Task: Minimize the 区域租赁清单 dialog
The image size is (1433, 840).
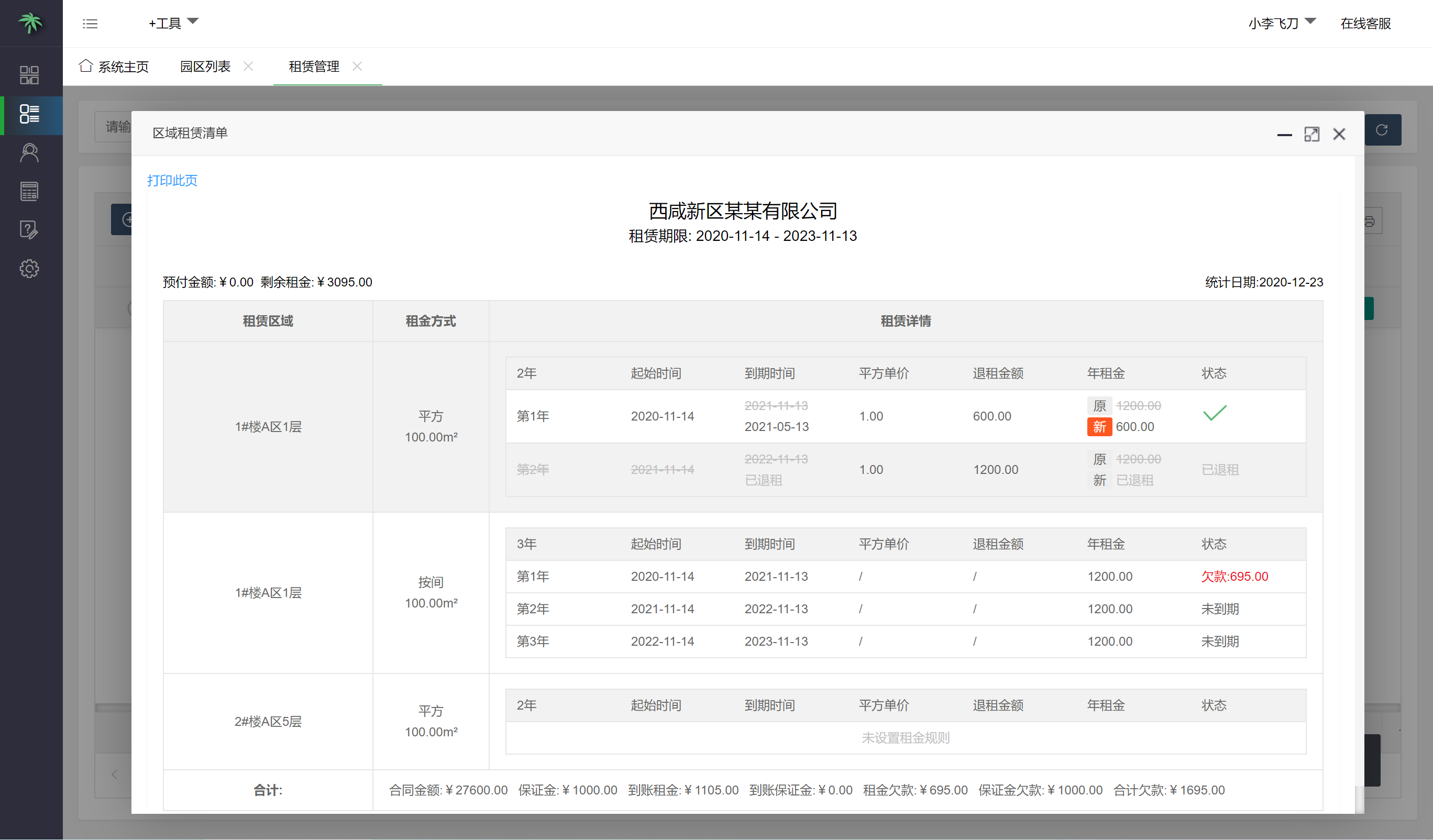Action: tap(1284, 134)
